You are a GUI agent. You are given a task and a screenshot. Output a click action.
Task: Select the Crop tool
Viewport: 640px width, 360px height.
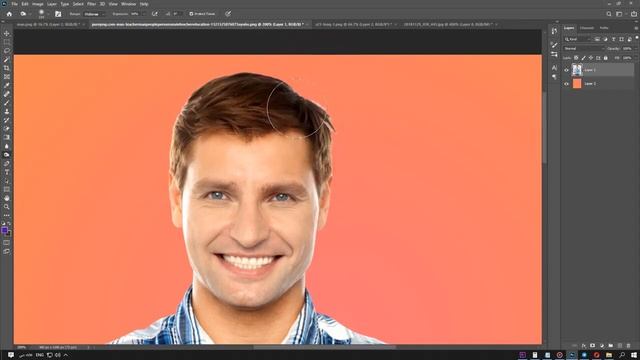(7, 68)
